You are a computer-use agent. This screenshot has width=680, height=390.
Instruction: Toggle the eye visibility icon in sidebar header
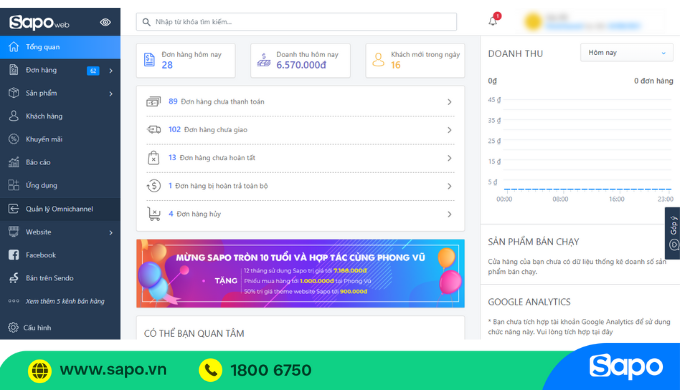pyautogui.click(x=105, y=22)
